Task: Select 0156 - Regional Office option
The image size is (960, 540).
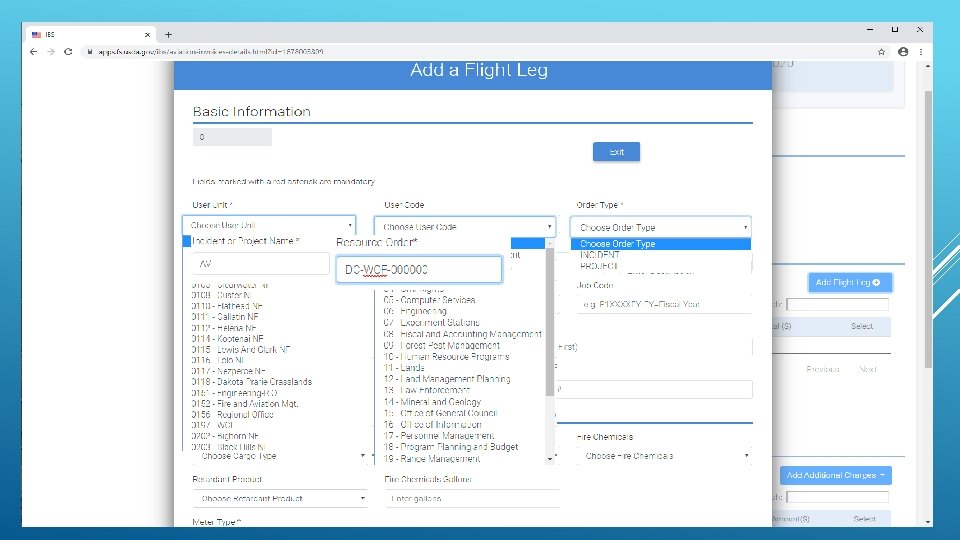Action: click(233, 414)
